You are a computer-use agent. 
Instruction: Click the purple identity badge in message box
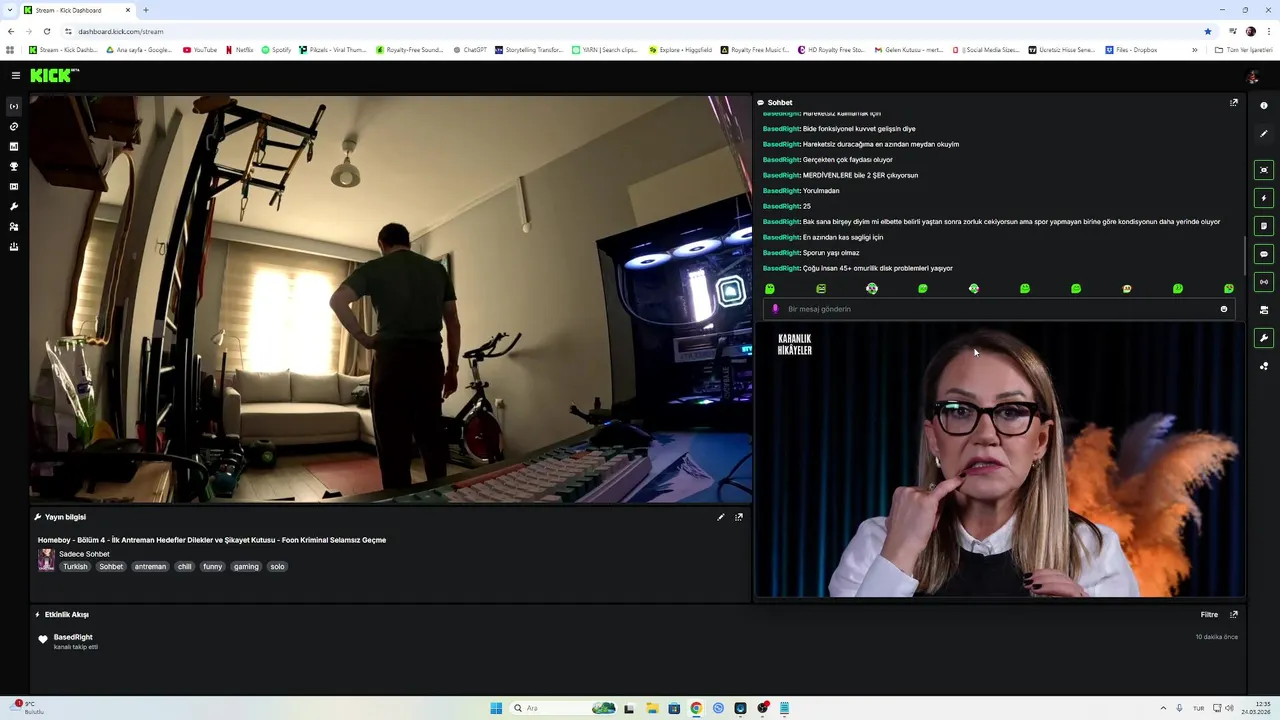(775, 309)
